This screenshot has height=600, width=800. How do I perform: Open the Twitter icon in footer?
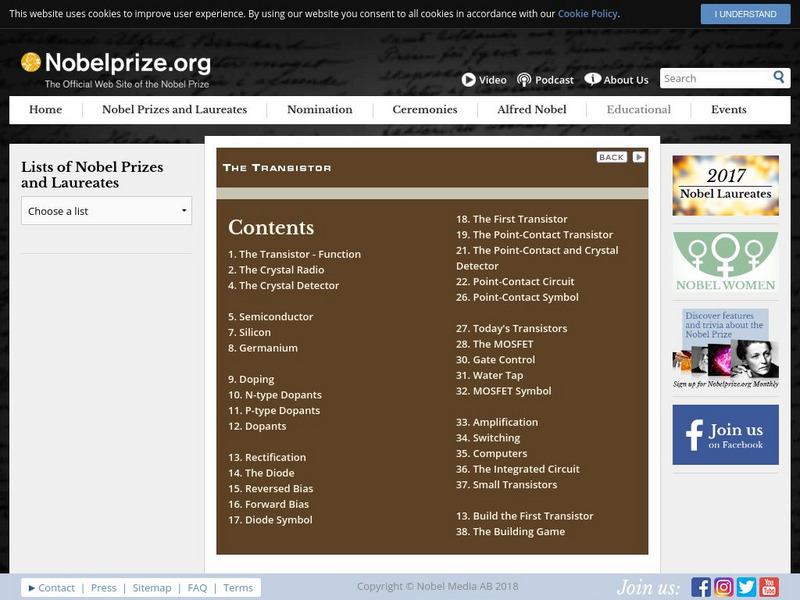coord(746,587)
